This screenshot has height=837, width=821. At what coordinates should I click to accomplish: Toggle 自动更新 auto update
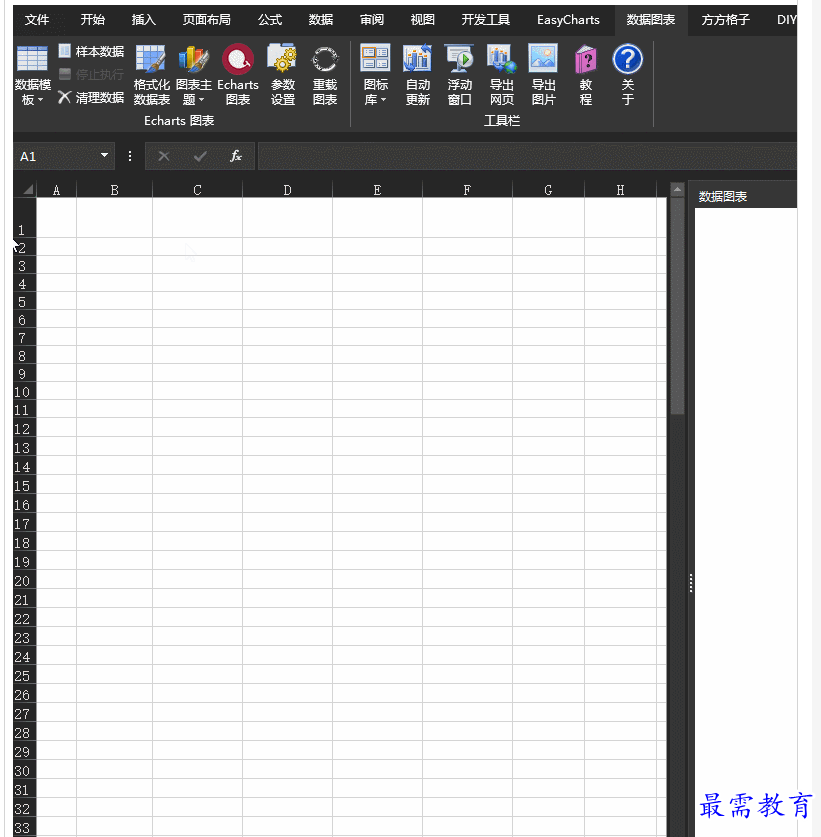417,75
